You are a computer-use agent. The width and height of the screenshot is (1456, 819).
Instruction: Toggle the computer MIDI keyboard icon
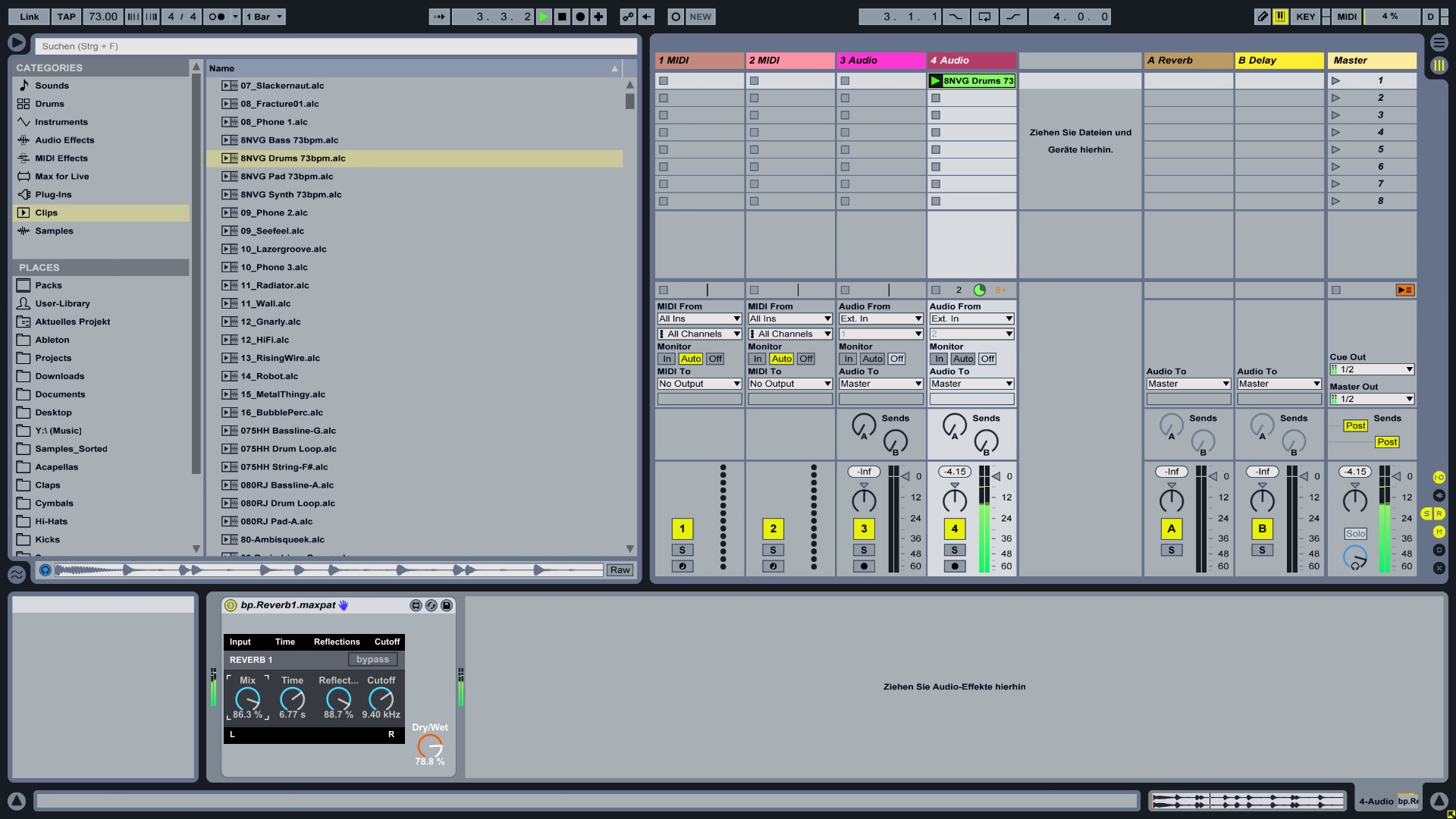[1280, 17]
